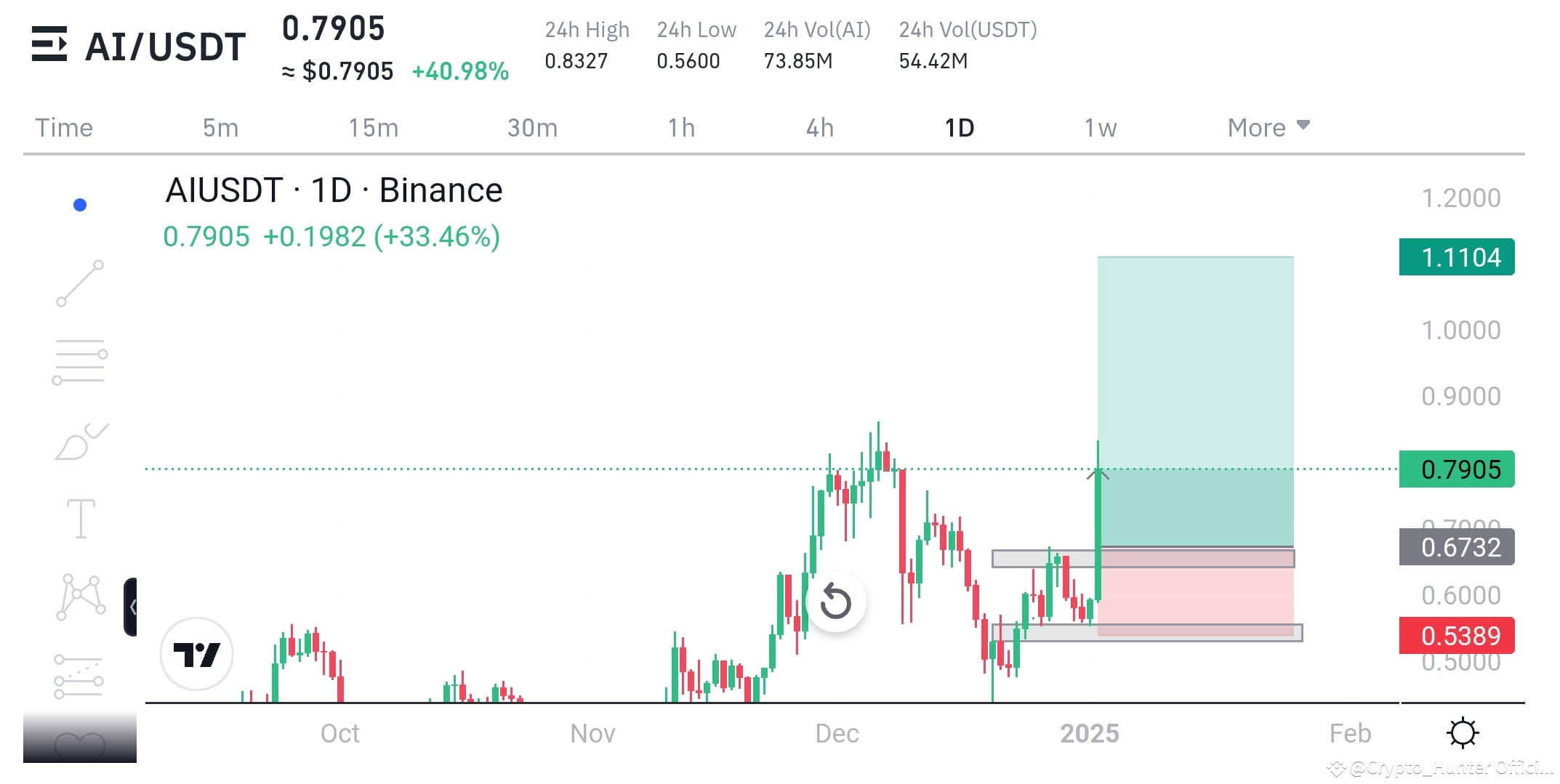Select the Text annotation tool
This screenshot has width=1560, height=784.
point(80,518)
